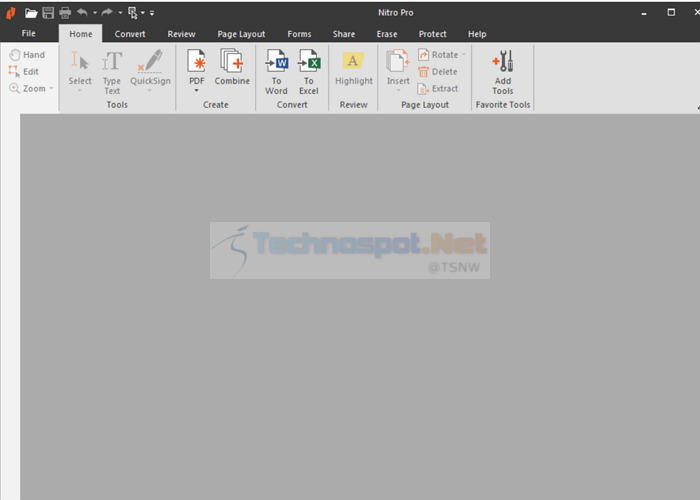Open Customize Quick Access Toolbar arrow

coord(152,13)
